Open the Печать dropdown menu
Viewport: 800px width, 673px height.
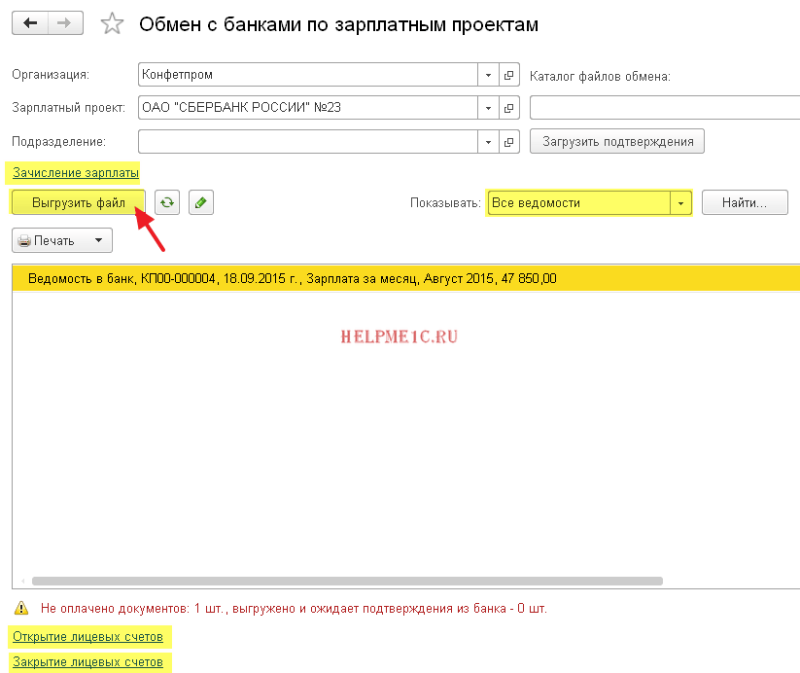[62, 240]
